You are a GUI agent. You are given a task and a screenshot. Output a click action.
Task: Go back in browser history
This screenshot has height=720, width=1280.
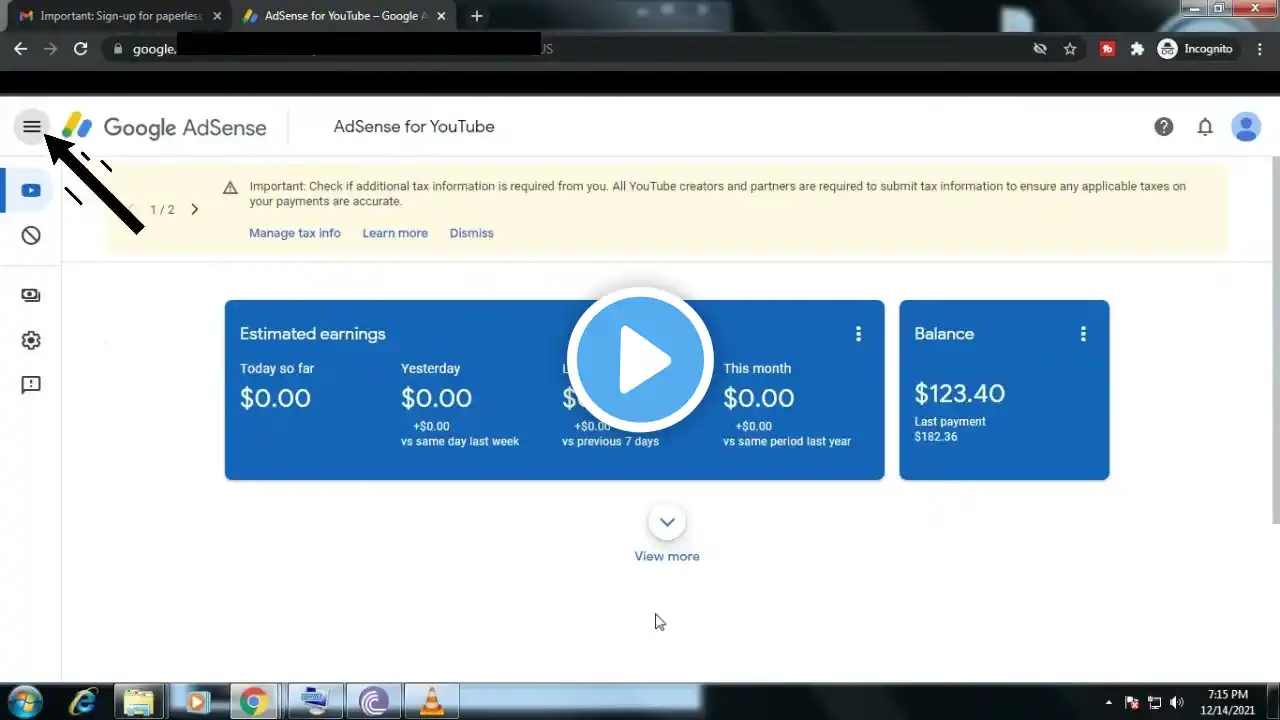point(20,49)
